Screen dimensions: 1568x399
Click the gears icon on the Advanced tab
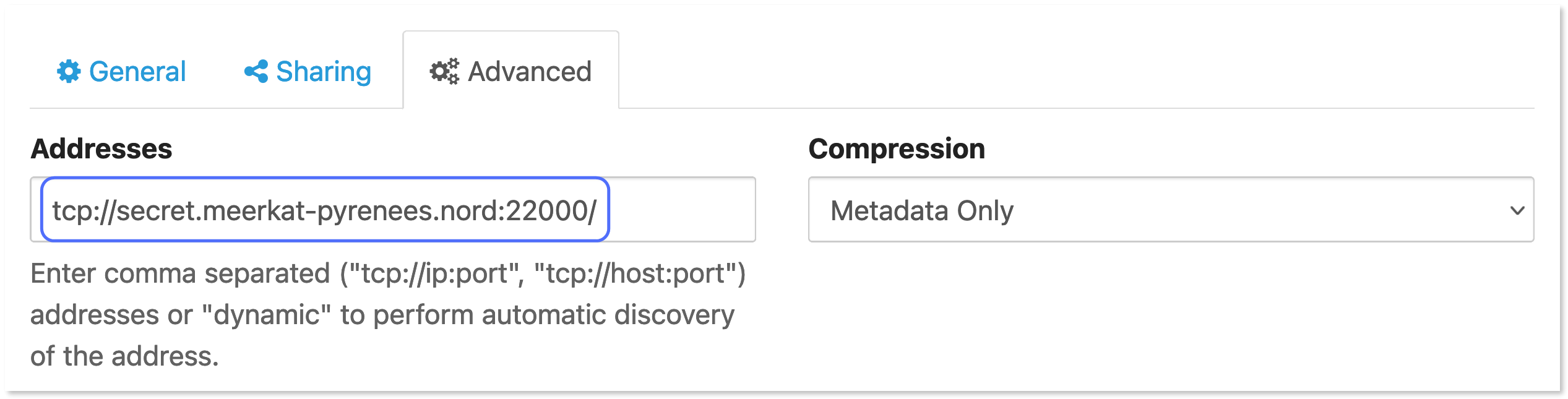(x=444, y=71)
